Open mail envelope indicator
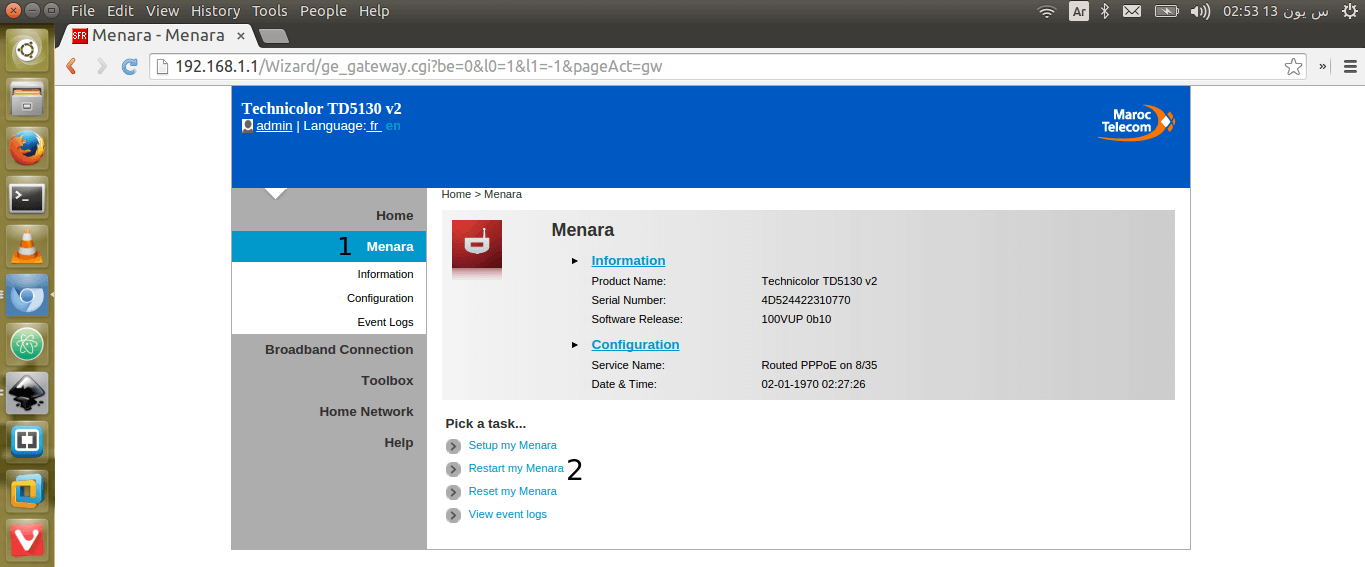The width and height of the screenshot is (1365, 567). (1132, 11)
